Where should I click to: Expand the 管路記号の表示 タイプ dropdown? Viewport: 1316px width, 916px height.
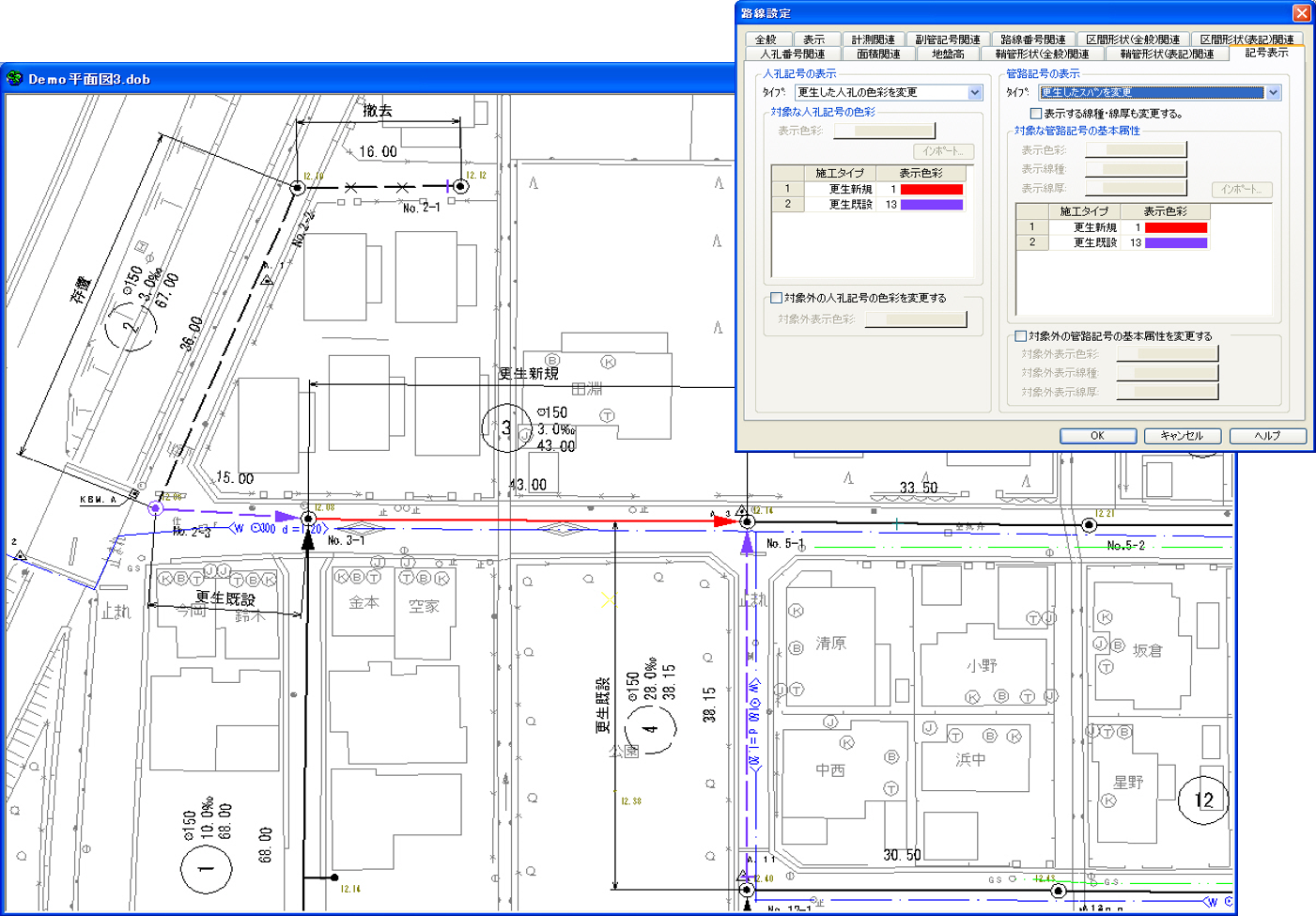(1273, 93)
